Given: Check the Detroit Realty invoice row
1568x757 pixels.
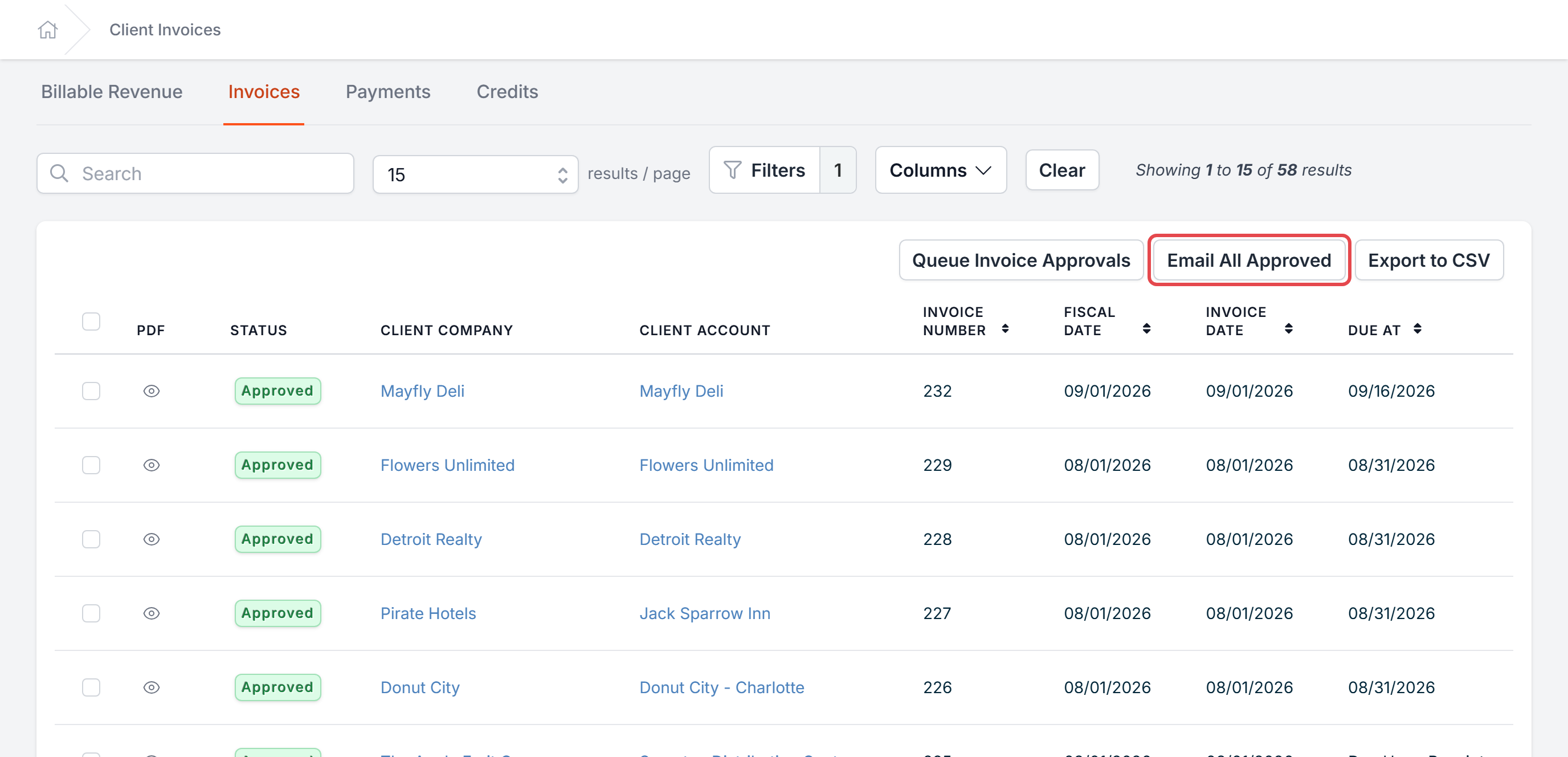Looking at the screenshot, I should pos(91,539).
